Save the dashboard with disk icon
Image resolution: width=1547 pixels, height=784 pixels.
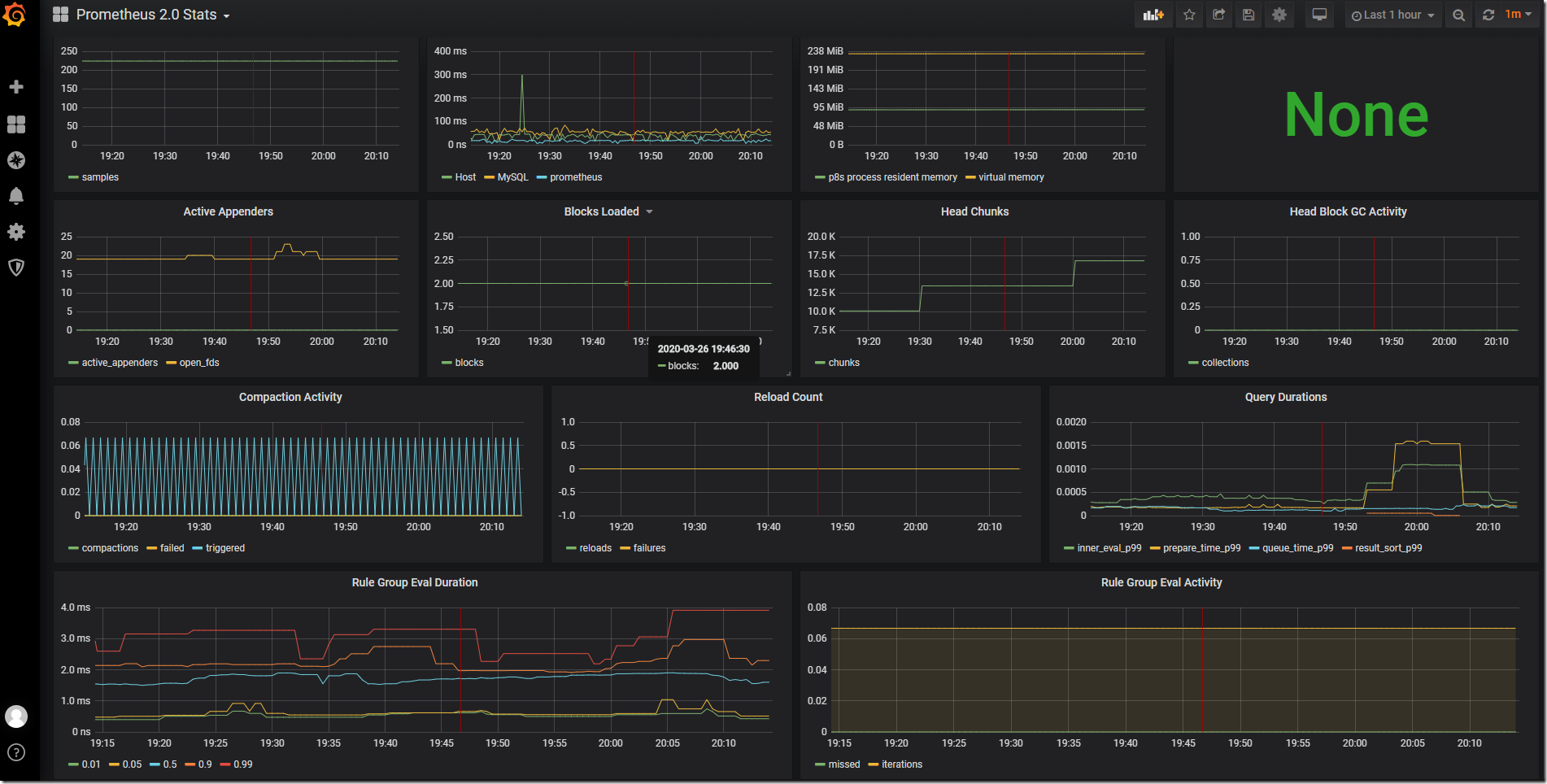1248,15
